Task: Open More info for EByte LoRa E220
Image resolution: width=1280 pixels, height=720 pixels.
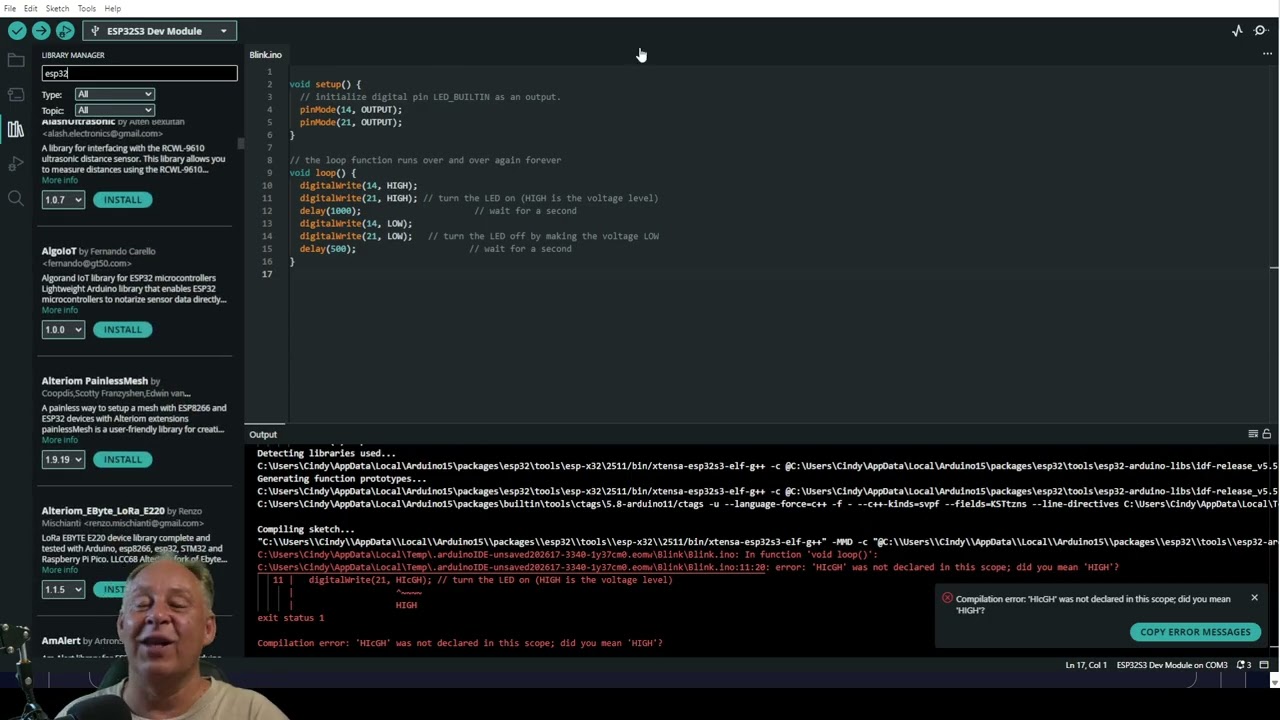Action: click(x=59, y=571)
